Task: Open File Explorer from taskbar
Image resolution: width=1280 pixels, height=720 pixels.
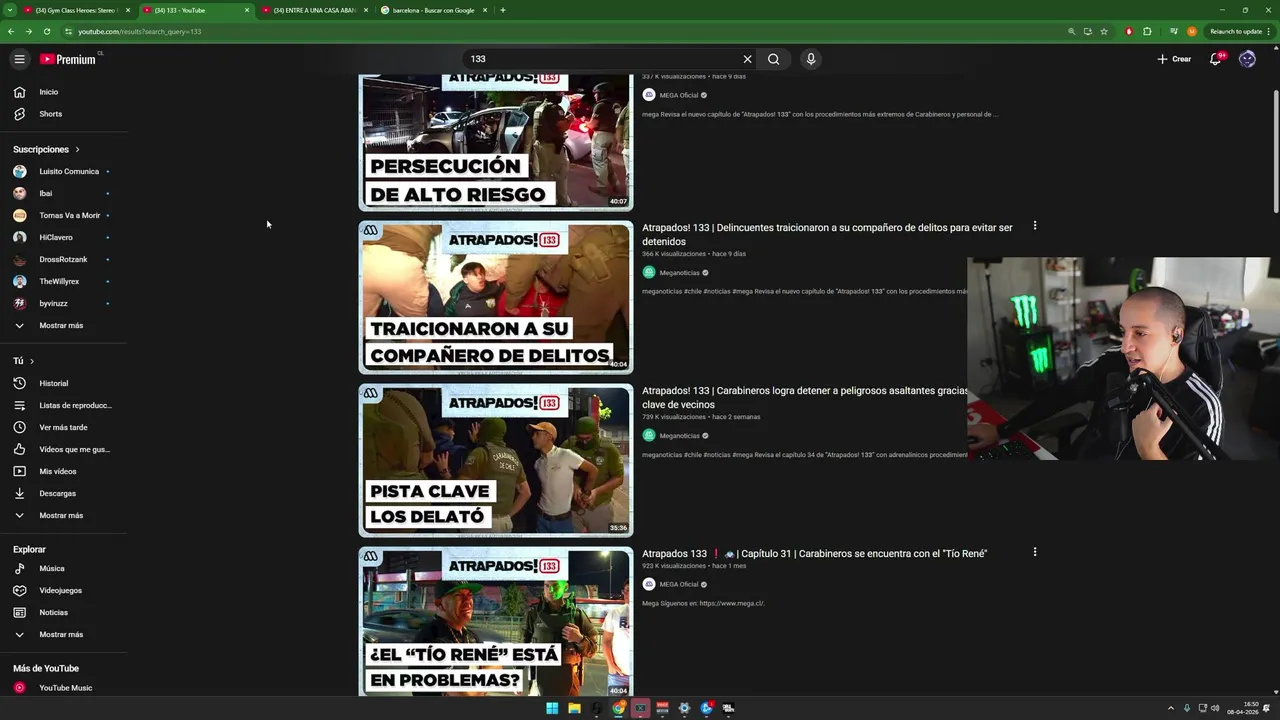Action: (x=574, y=708)
